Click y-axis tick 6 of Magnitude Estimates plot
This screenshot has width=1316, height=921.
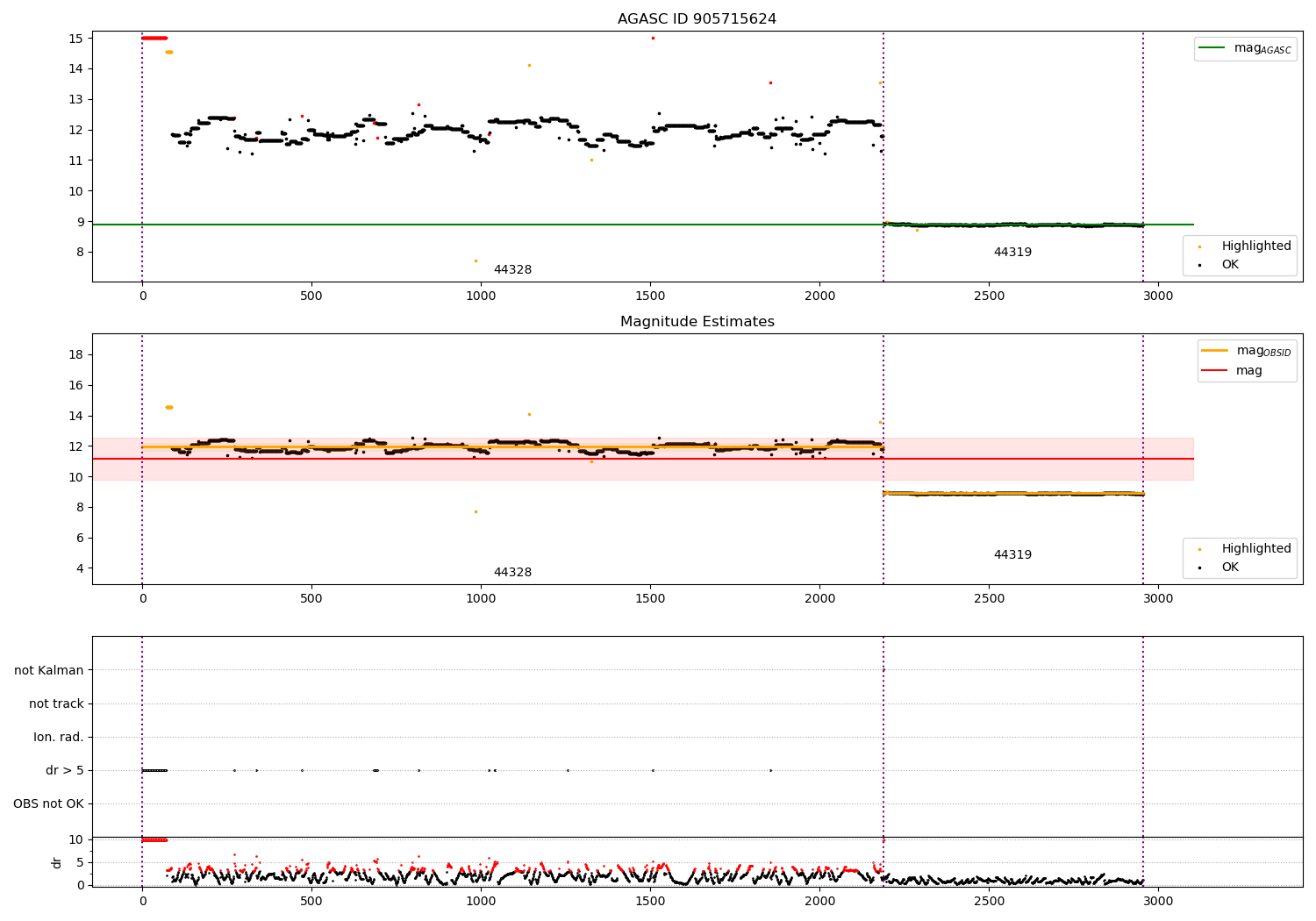(x=80, y=538)
